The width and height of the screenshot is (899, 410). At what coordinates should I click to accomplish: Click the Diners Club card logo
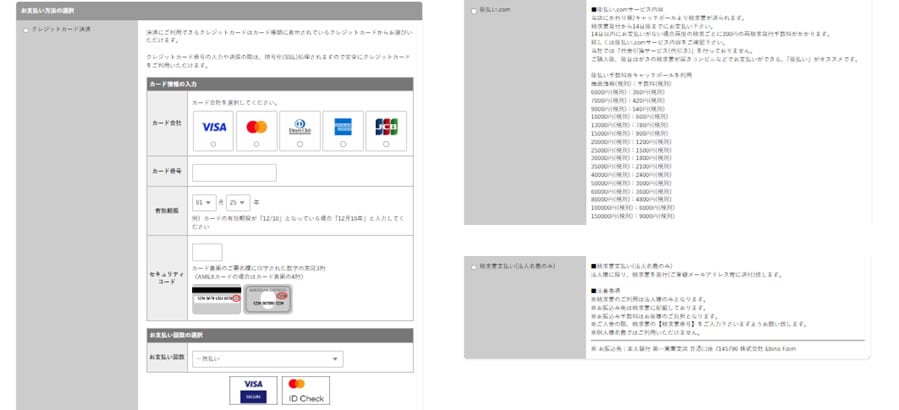point(300,127)
